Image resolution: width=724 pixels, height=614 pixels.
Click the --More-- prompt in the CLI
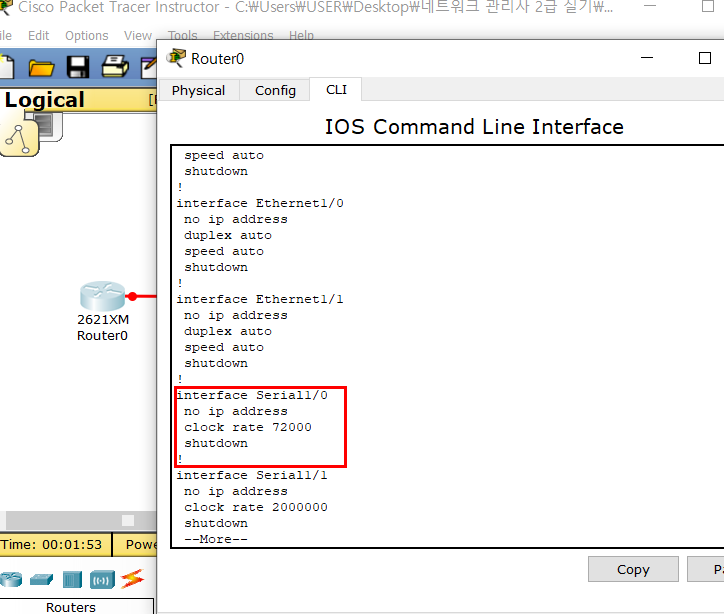point(216,539)
